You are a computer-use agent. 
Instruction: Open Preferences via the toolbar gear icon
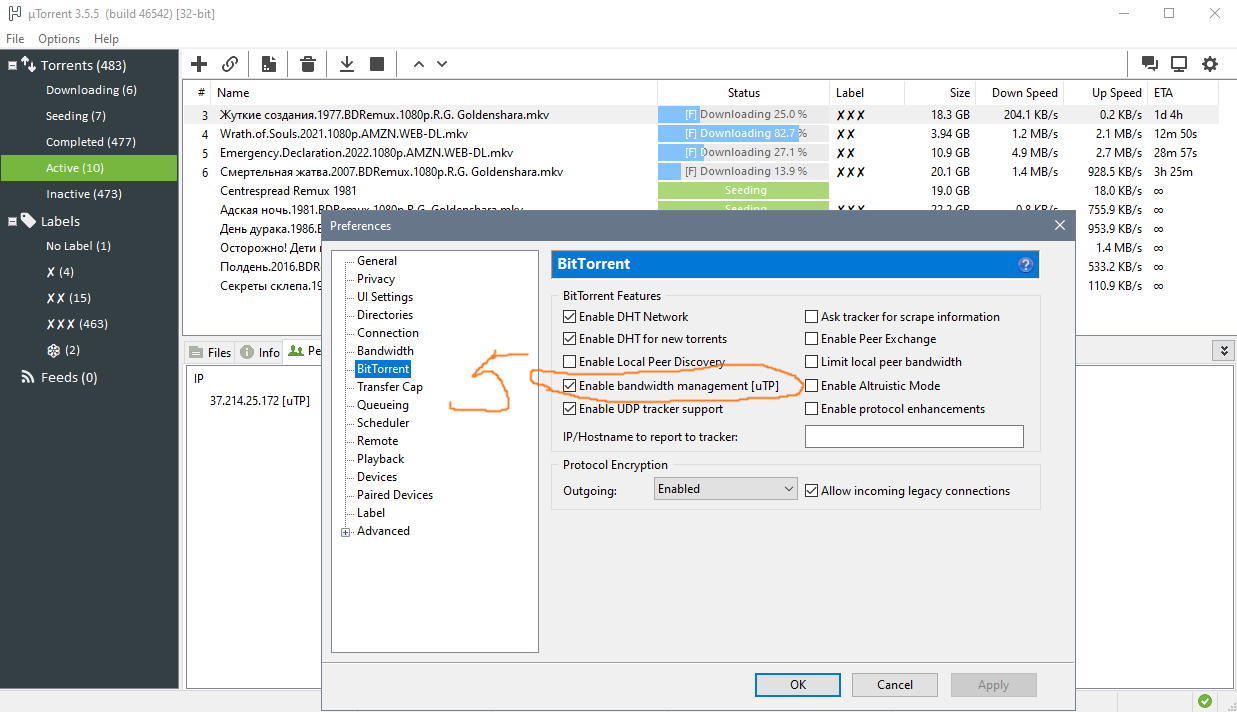(x=1210, y=64)
